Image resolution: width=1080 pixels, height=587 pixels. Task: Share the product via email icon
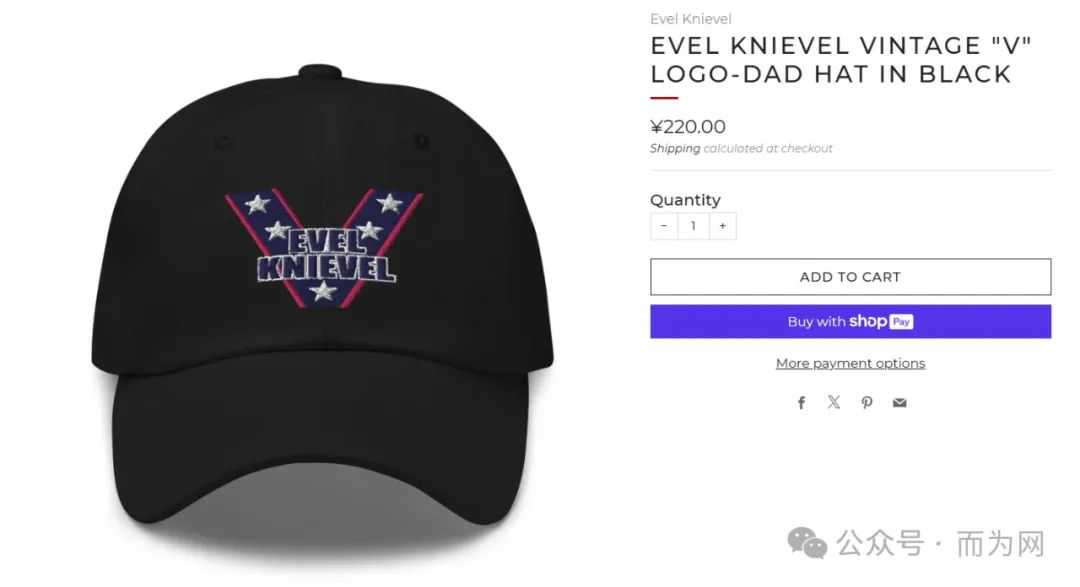click(900, 403)
